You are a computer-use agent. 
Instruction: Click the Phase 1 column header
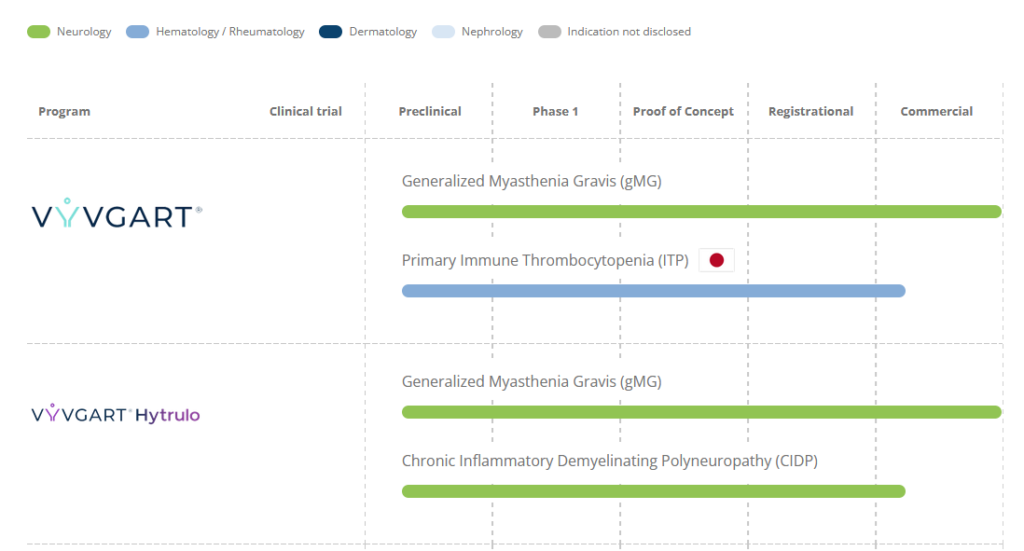pos(555,112)
